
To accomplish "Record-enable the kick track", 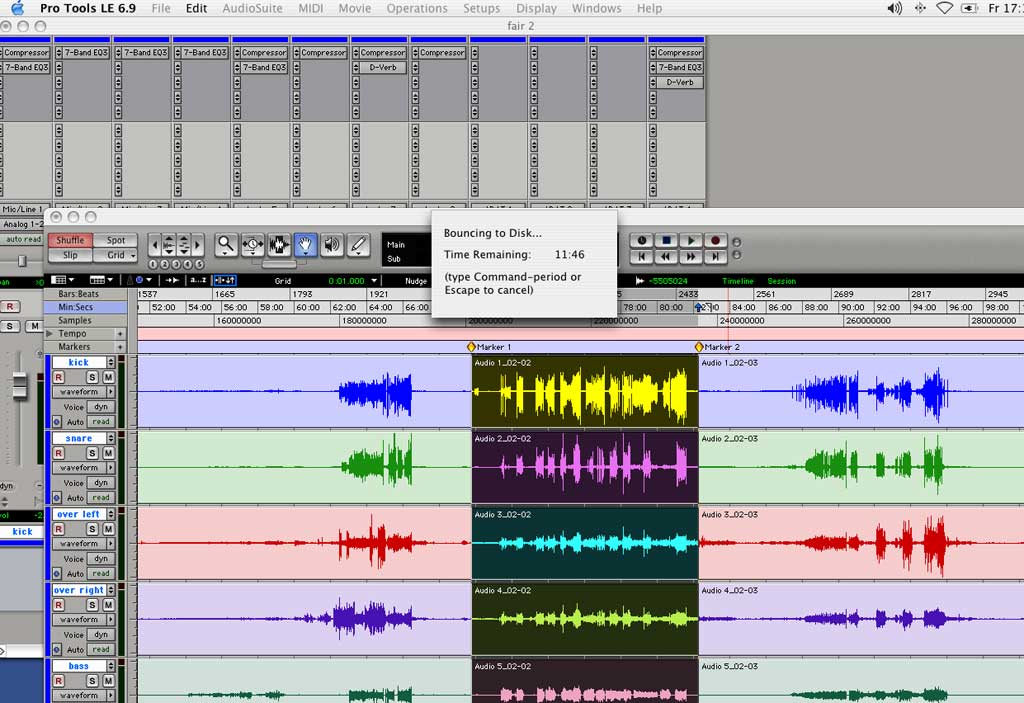I will pyautogui.click(x=59, y=377).
